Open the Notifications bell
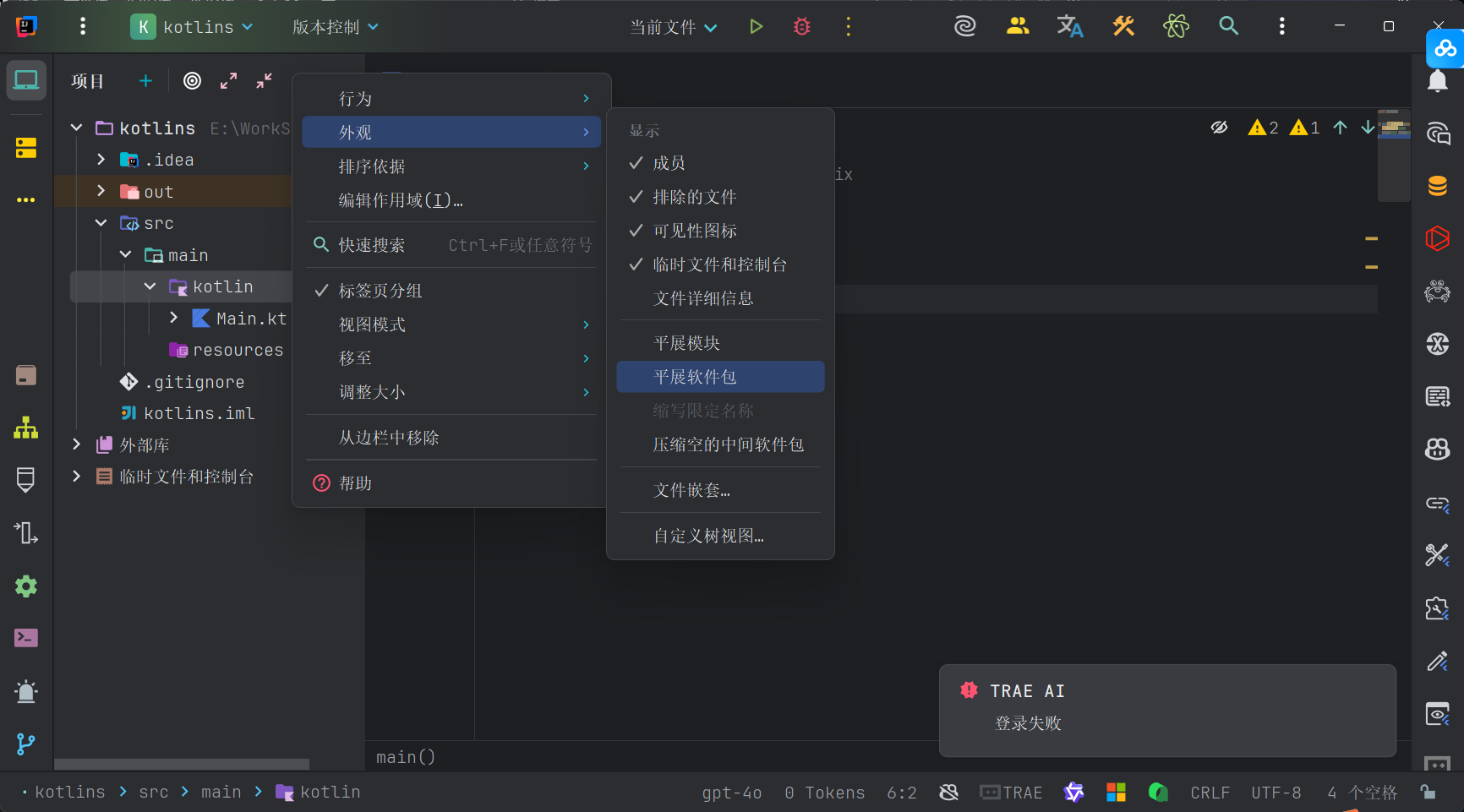1464x812 pixels. click(x=1437, y=81)
